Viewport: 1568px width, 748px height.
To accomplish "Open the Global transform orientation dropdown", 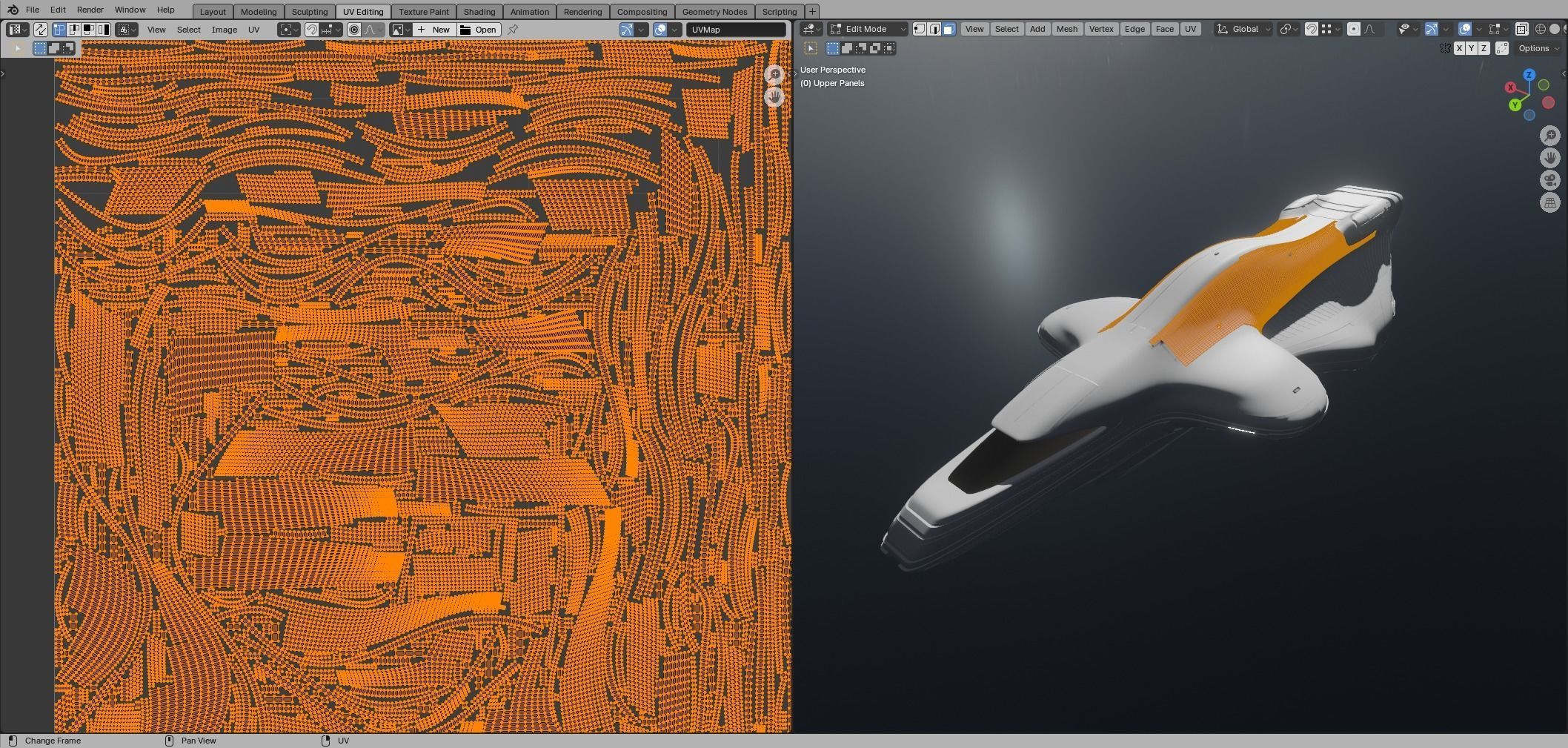I will coord(1243,29).
